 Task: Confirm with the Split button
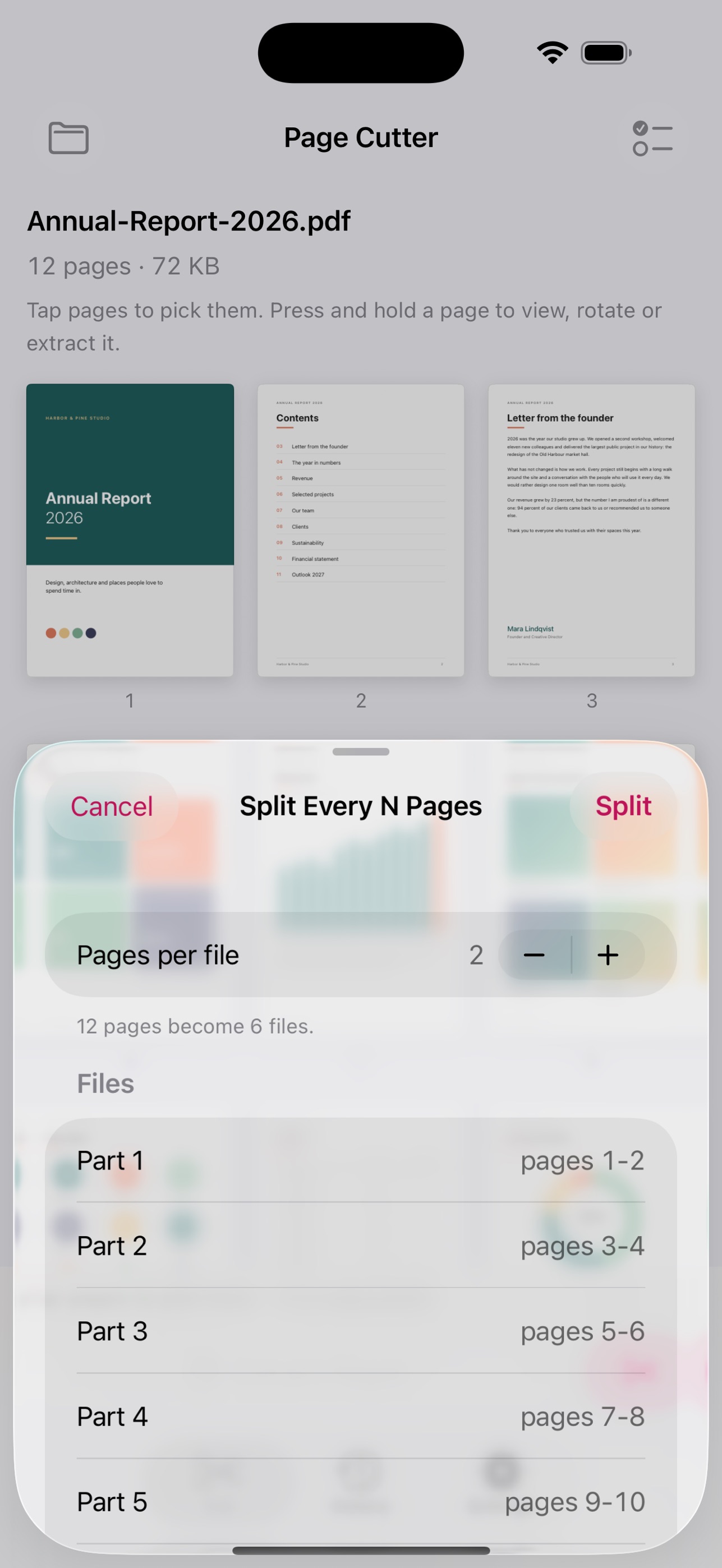623,806
